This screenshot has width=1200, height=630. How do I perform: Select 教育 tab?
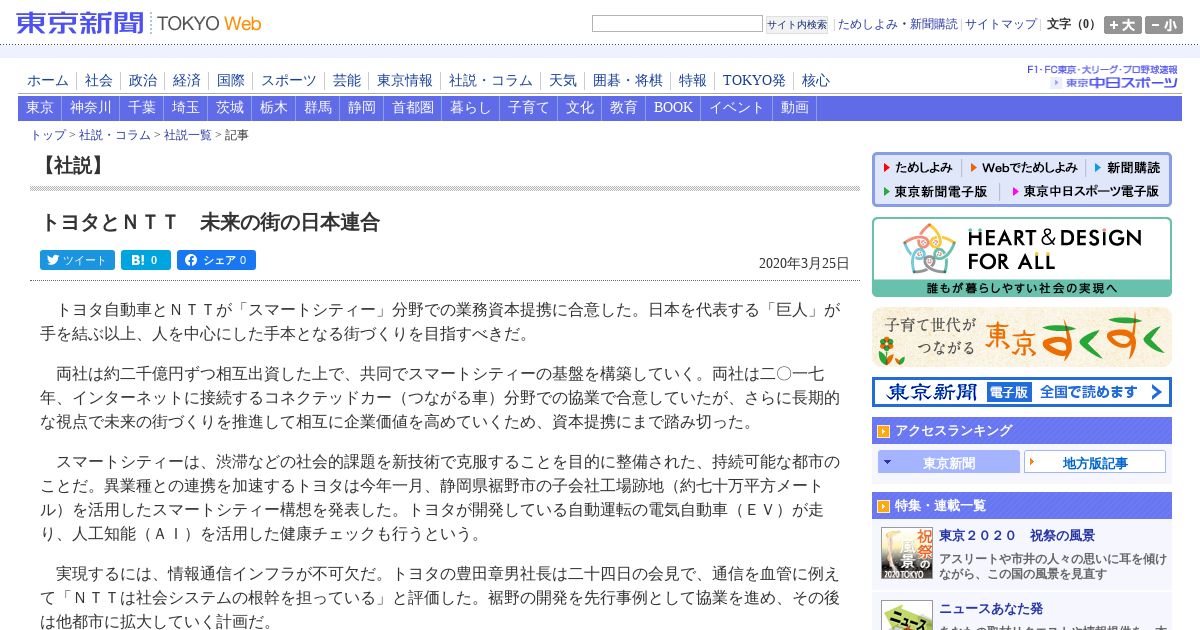[x=624, y=108]
